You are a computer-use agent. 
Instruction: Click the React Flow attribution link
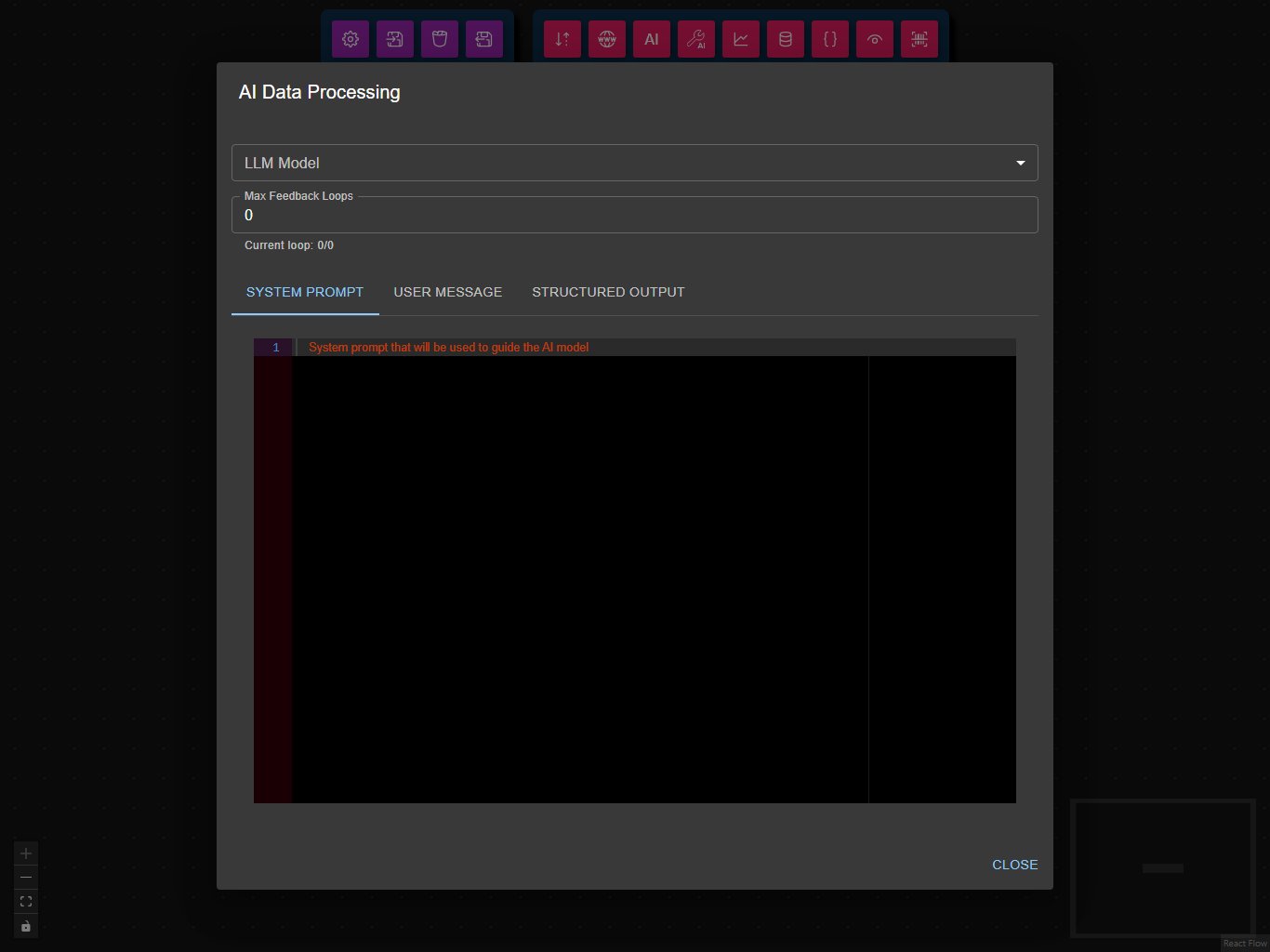tap(1245, 944)
